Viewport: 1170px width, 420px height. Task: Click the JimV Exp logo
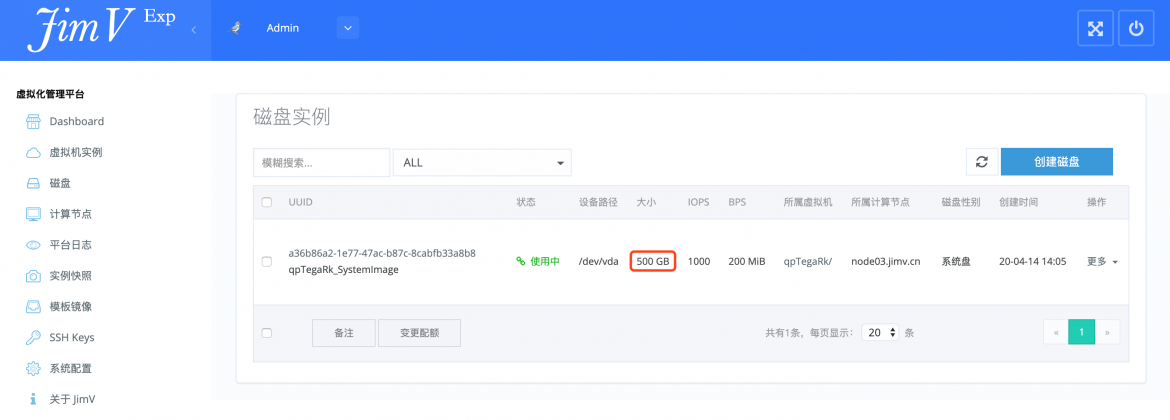[x=101, y=30]
